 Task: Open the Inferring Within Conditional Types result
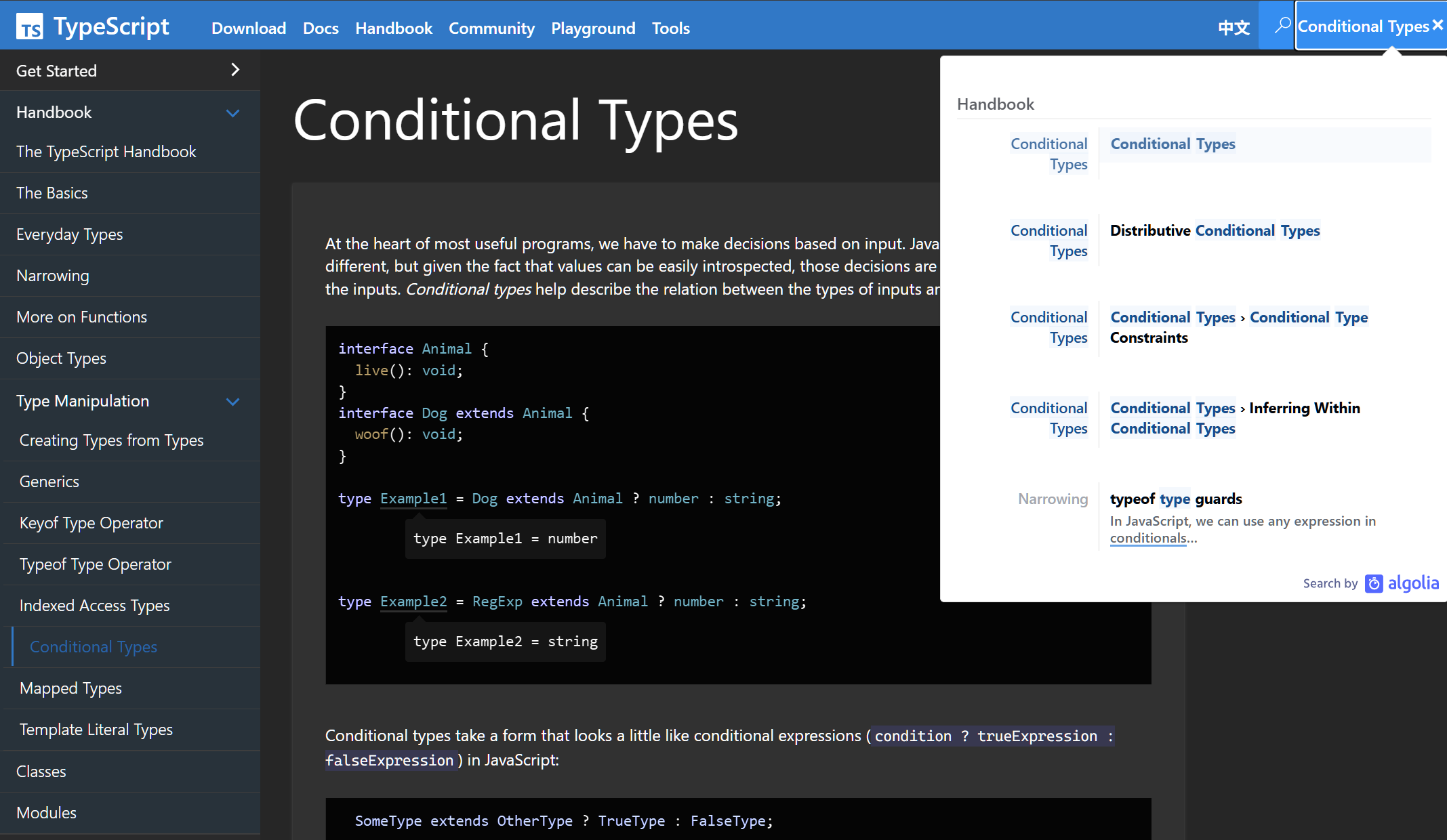click(x=1235, y=418)
